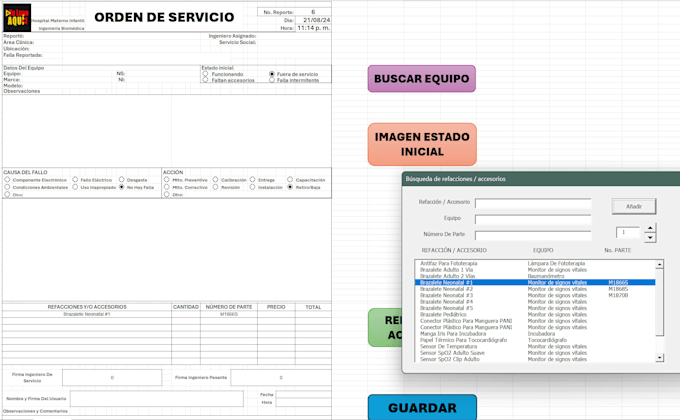Click the quantity box showing 1
This screenshot has width=680, height=420.
[x=628, y=233]
